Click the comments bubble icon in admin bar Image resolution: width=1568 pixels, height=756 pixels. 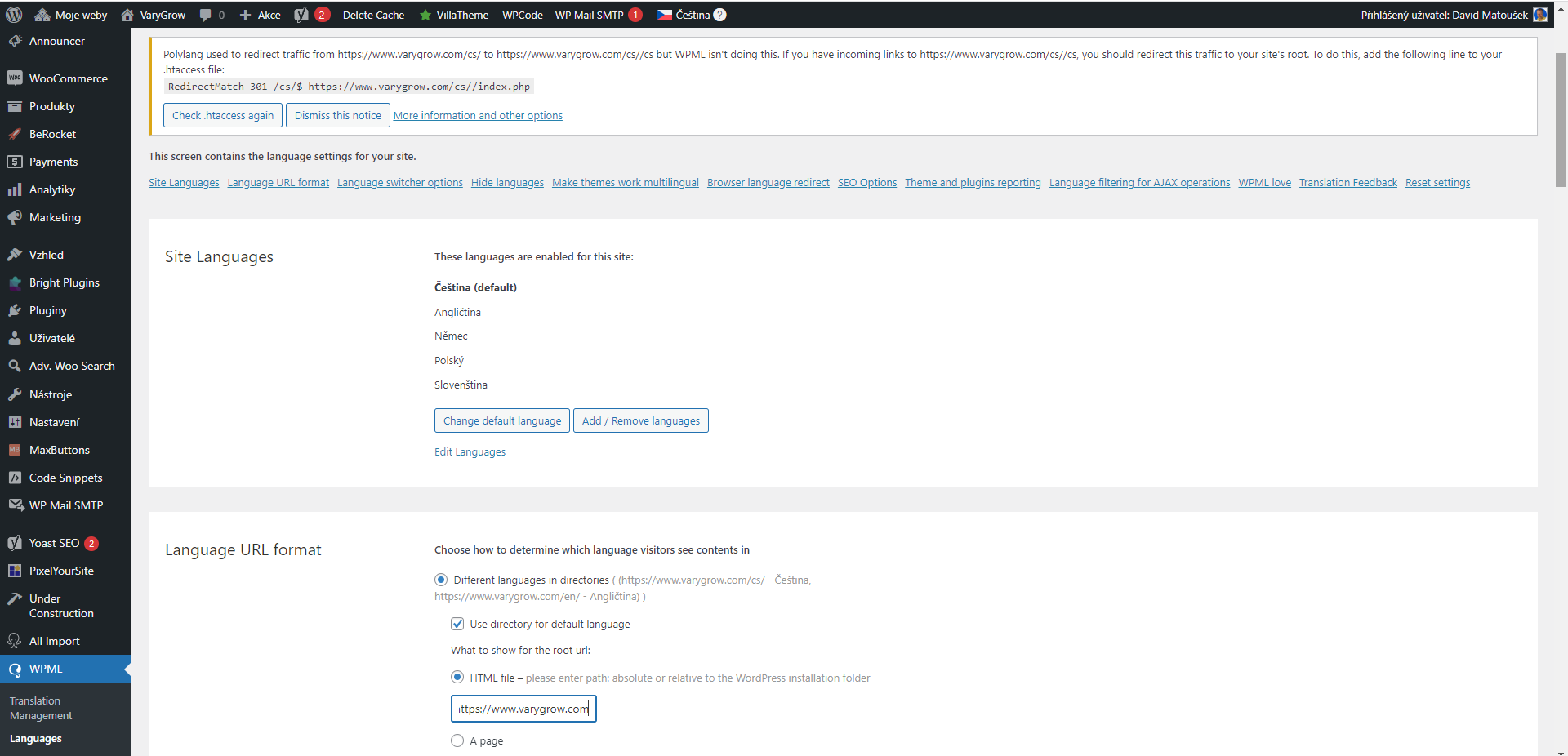coord(205,15)
